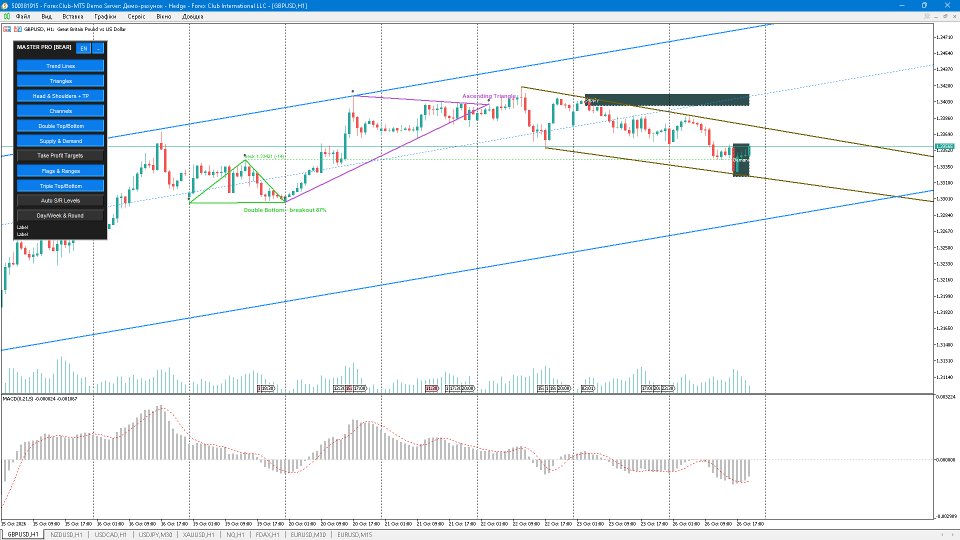The height and width of the screenshot is (540, 960).
Task: Toggle Head & Shoulders + TP detection
Action: coord(61,96)
